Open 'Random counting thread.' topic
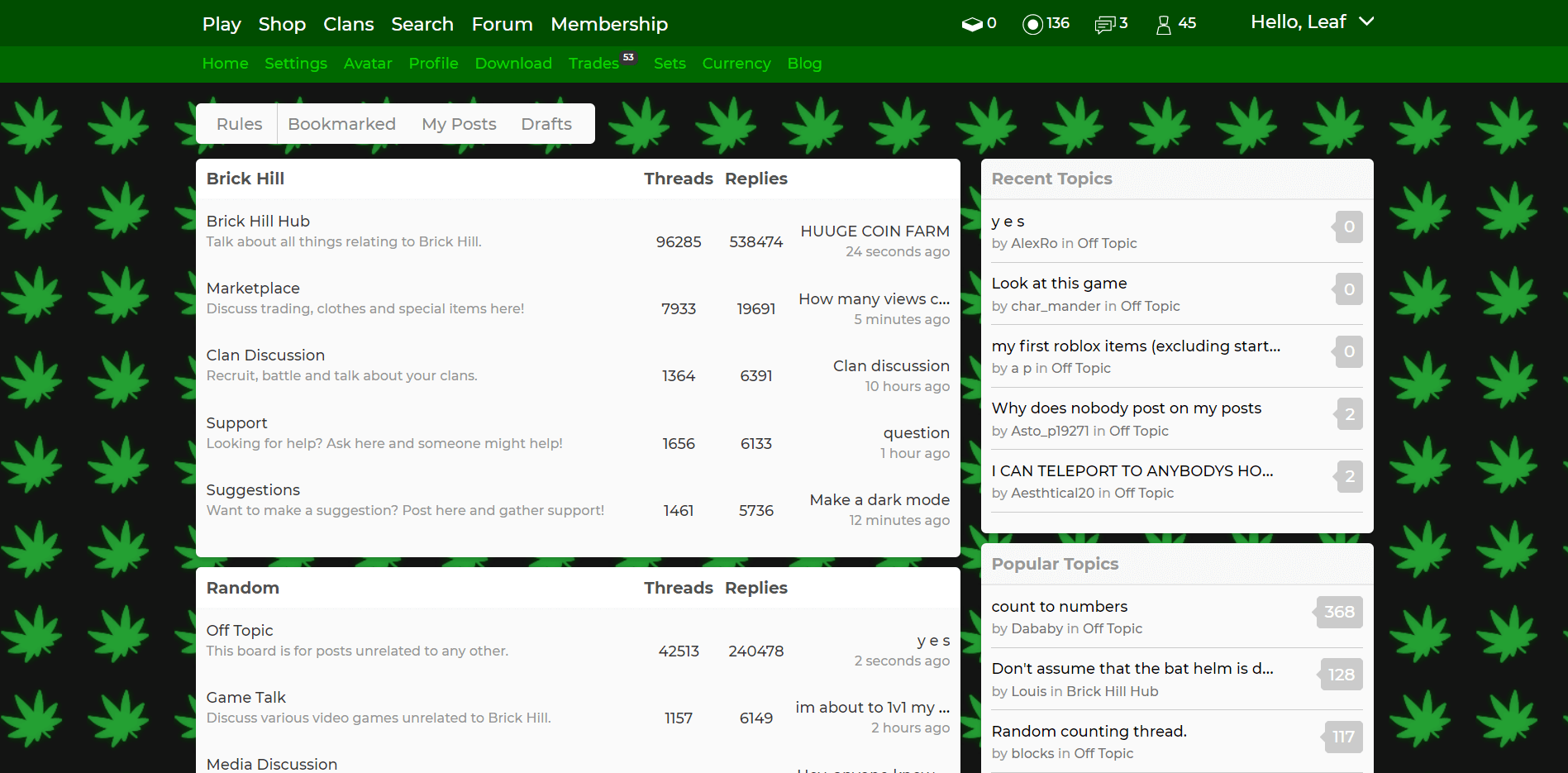 pos(1089,732)
